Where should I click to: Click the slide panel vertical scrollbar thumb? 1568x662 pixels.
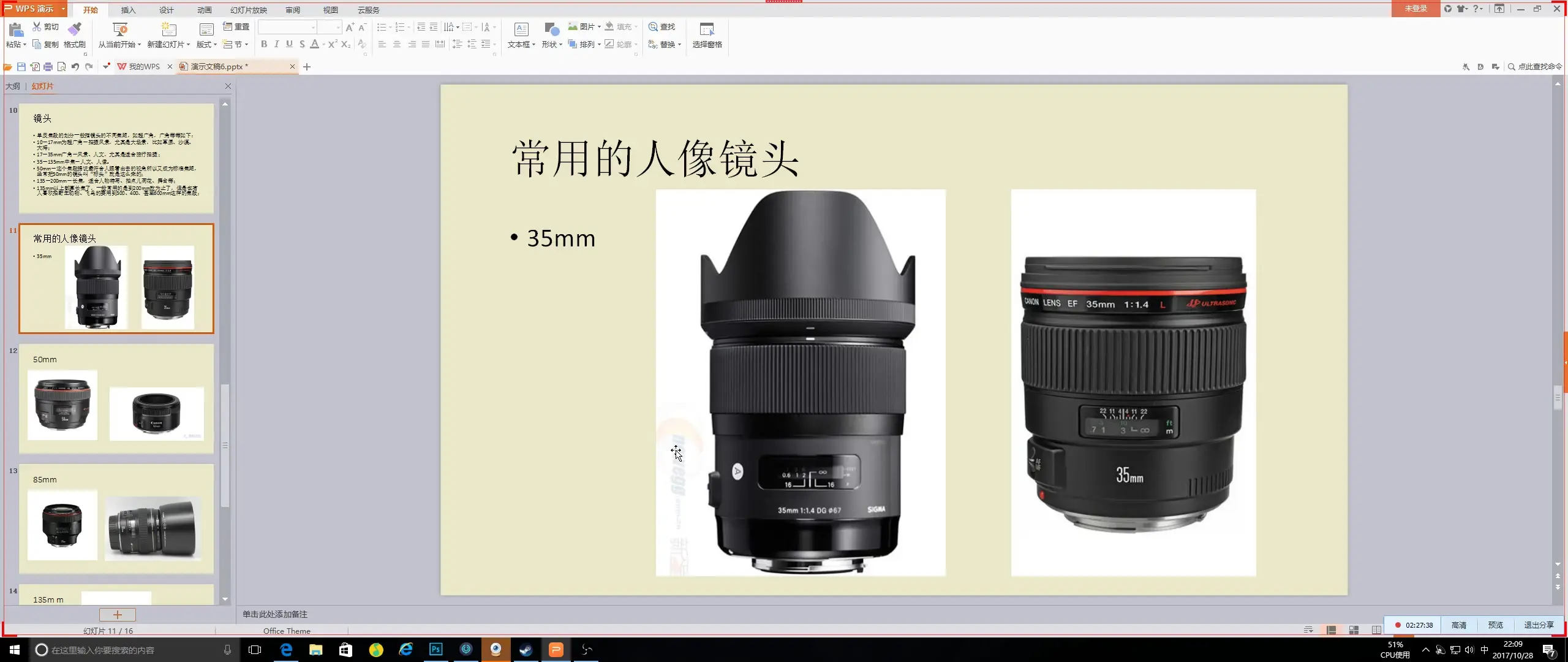coord(225,446)
